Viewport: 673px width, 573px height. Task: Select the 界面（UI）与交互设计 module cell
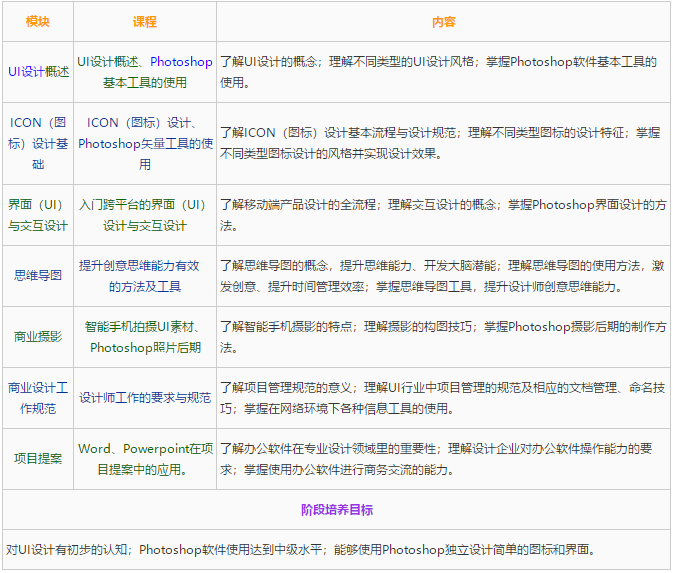pyautogui.click(x=38, y=215)
